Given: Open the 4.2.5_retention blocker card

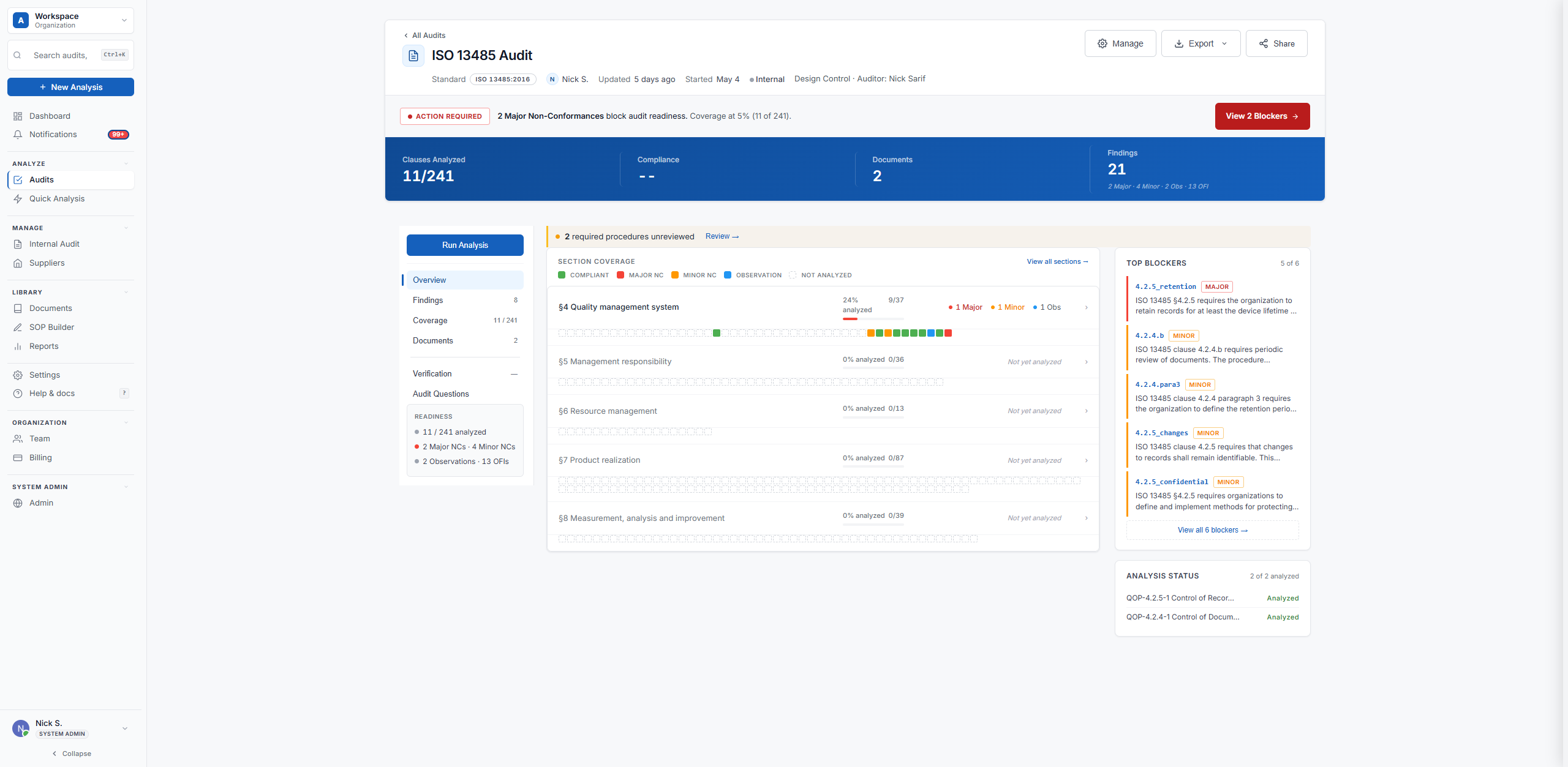Looking at the screenshot, I should (1213, 299).
